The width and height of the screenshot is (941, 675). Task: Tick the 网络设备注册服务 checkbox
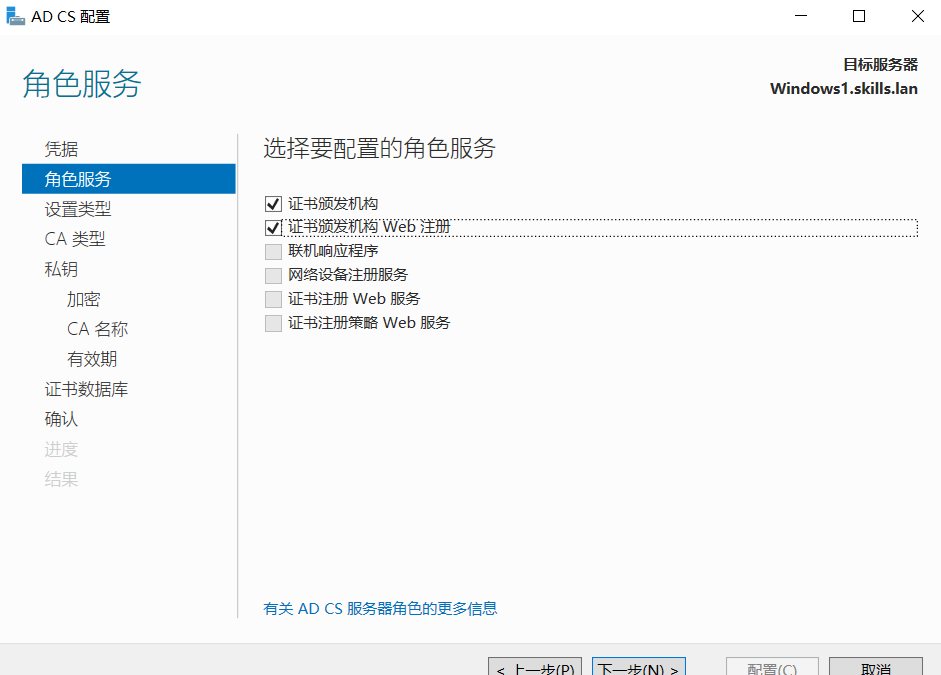(273, 275)
